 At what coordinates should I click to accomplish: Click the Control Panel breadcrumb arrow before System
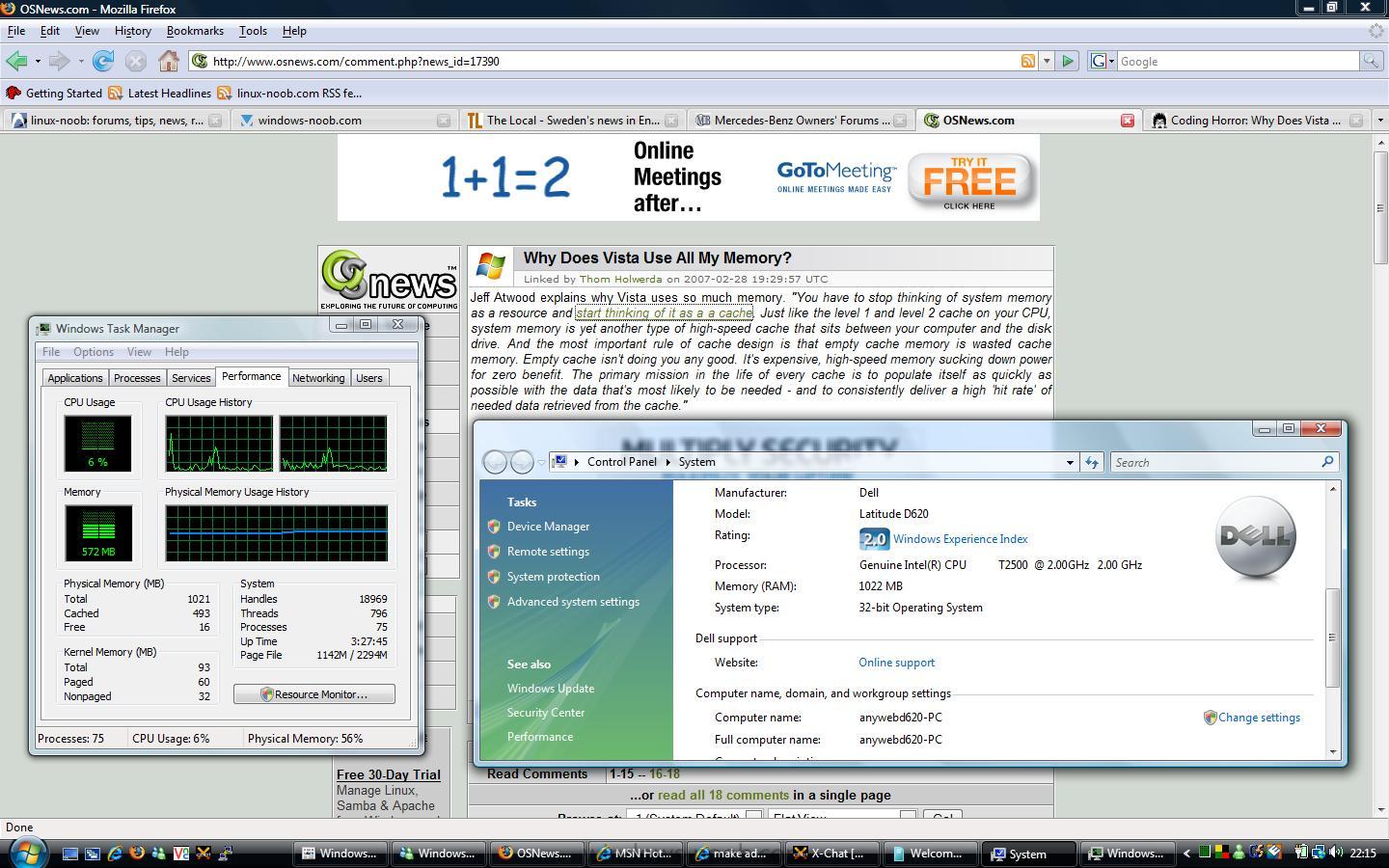[667, 462]
